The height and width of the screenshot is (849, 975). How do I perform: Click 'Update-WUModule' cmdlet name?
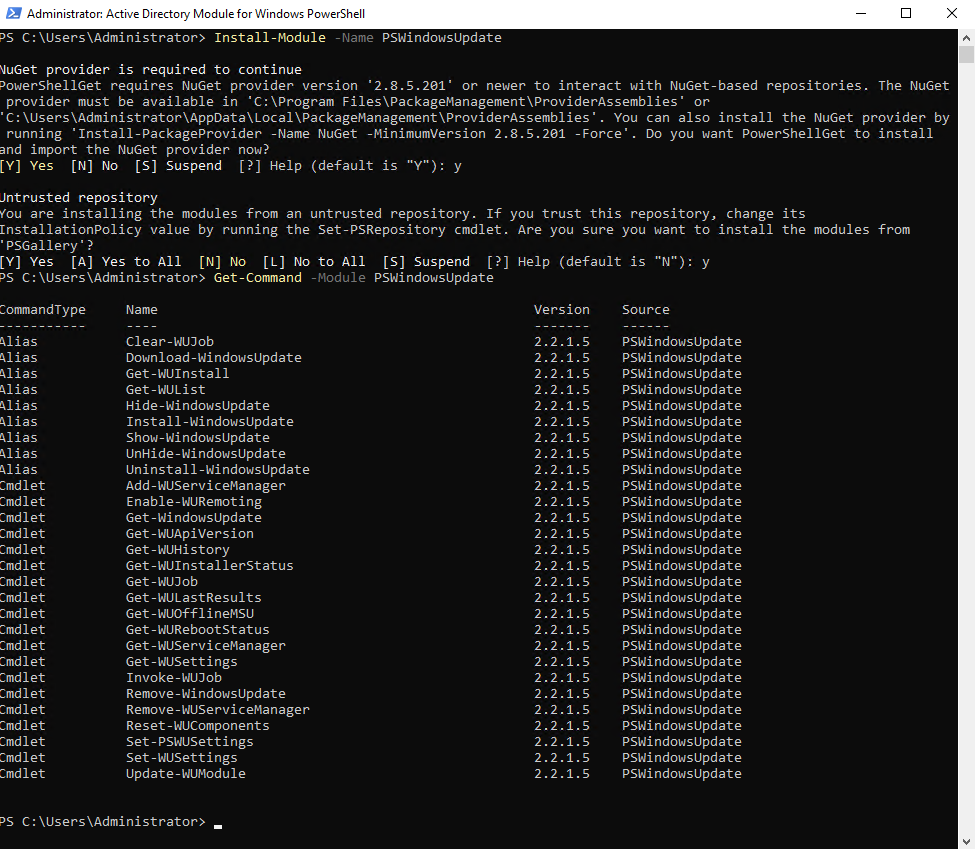pyautogui.click(x=185, y=774)
